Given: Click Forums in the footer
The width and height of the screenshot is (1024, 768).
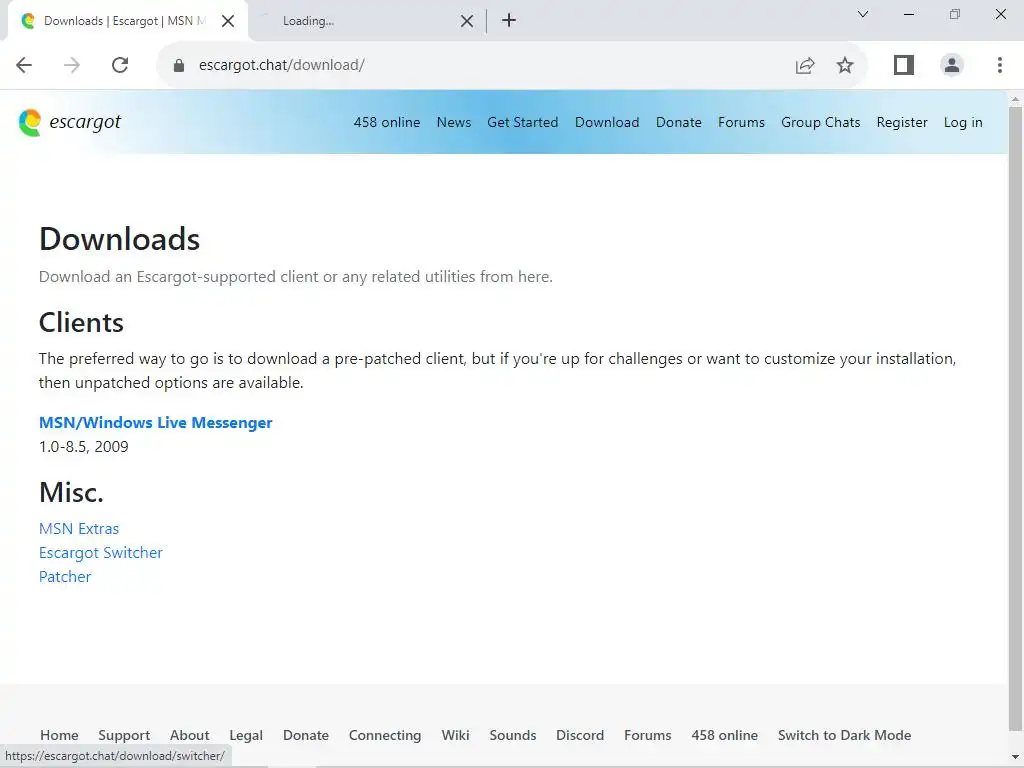Looking at the screenshot, I should point(647,735).
